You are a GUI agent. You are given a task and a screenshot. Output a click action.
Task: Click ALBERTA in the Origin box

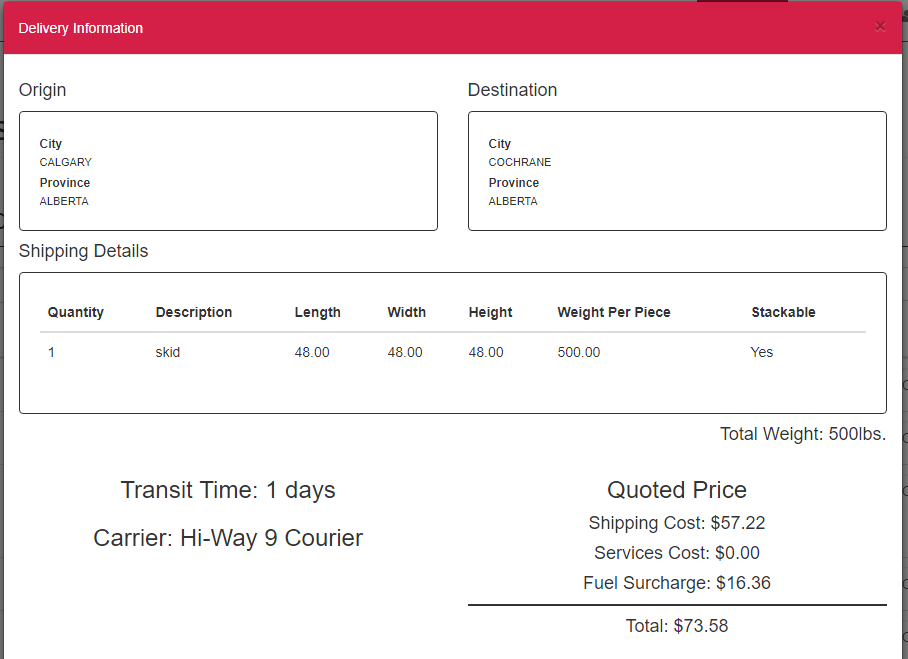(64, 201)
